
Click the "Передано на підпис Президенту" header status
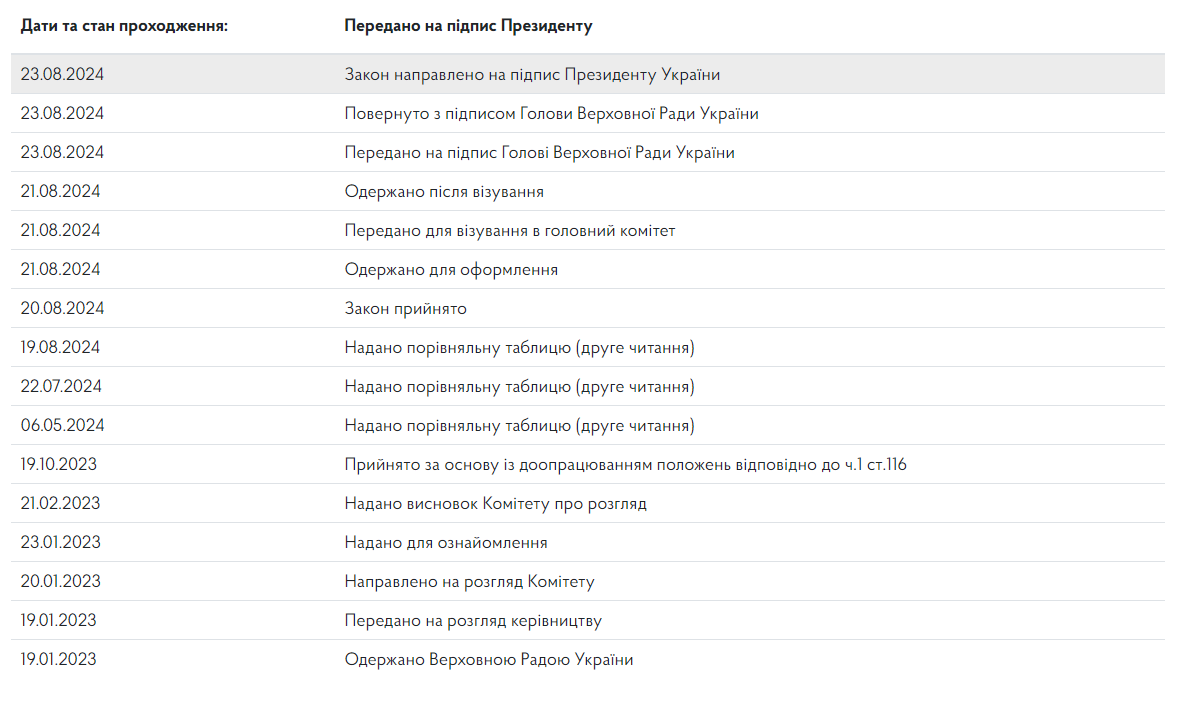[x=468, y=26]
